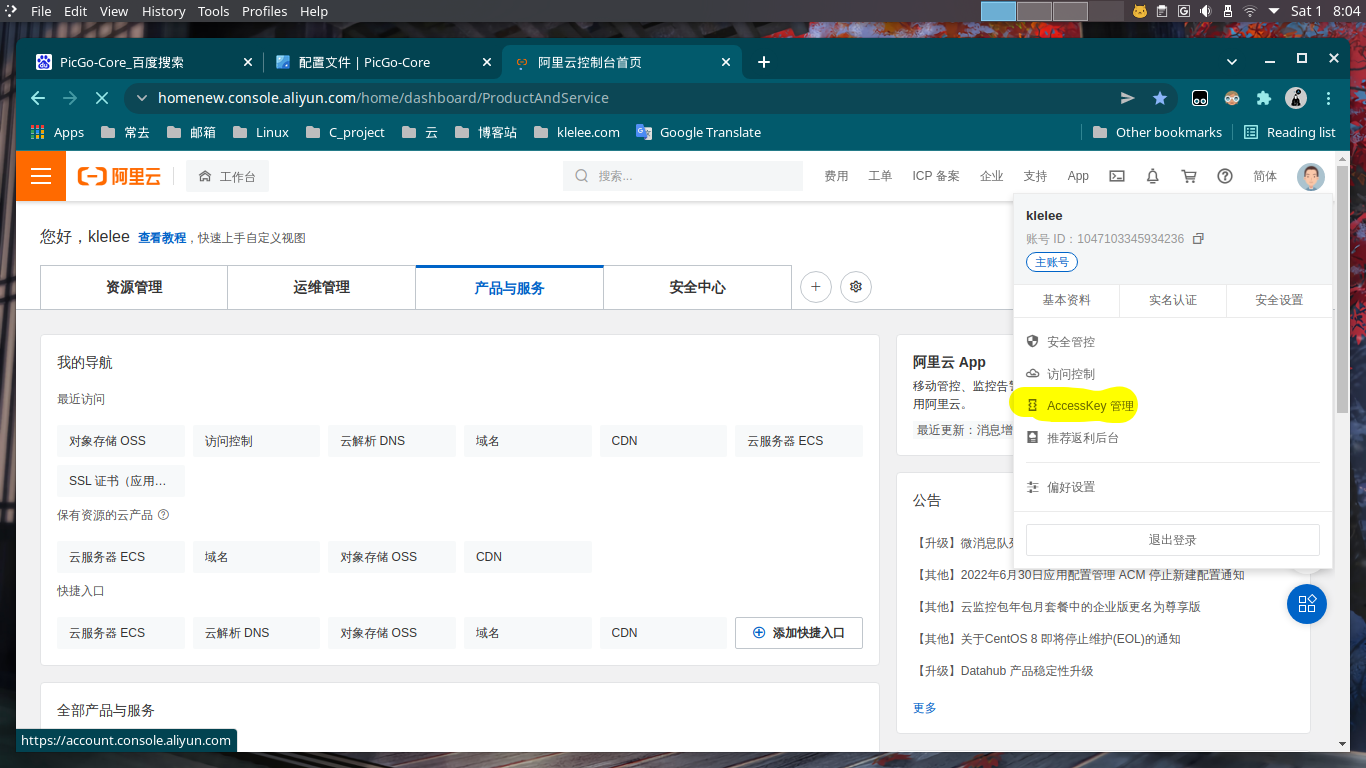Viewport: 1366px width, 768px height.
Task: Open the History menu
Action: tap(163, 11)
